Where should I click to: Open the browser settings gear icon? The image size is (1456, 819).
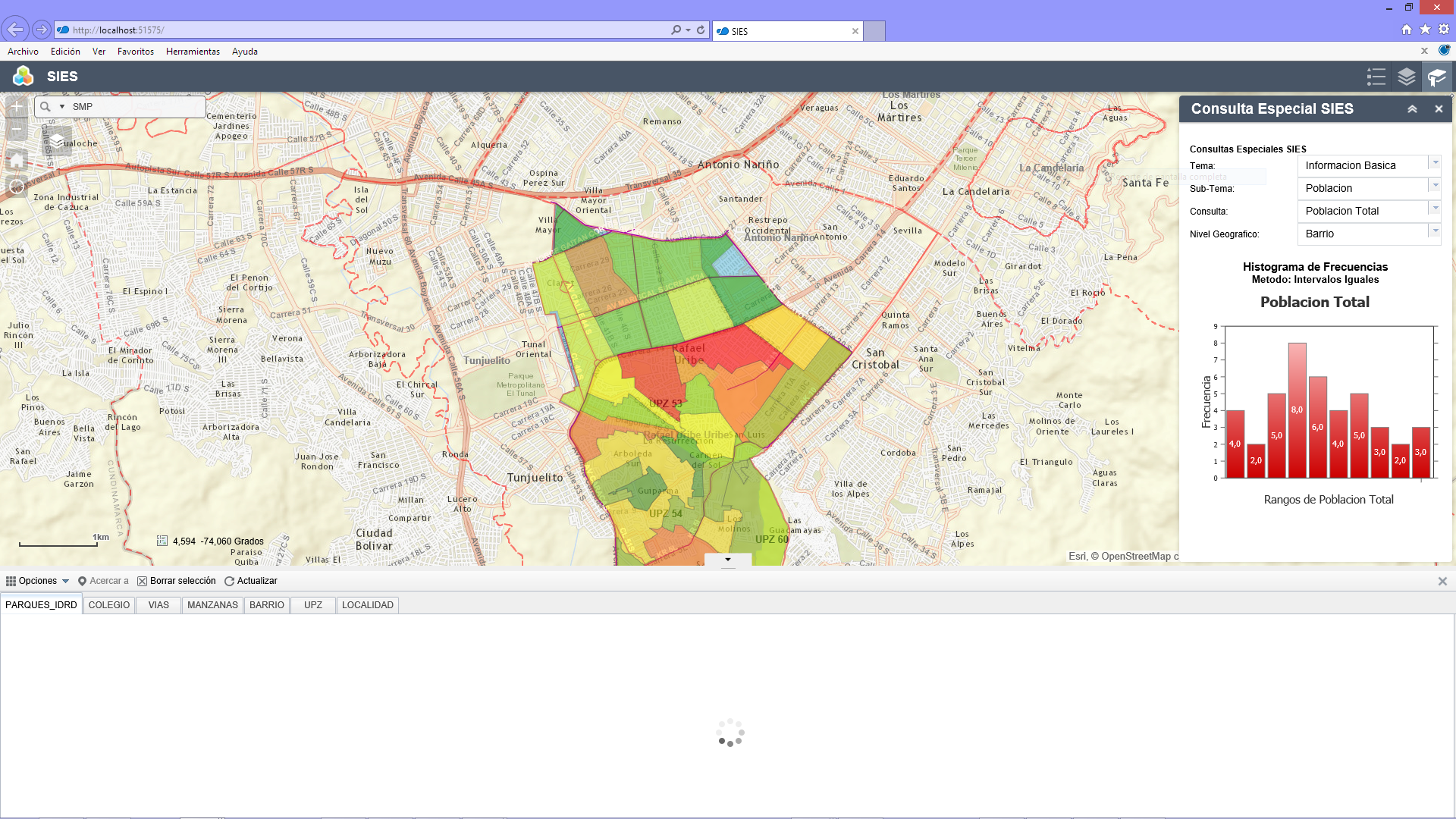(x=1444, y=30)
